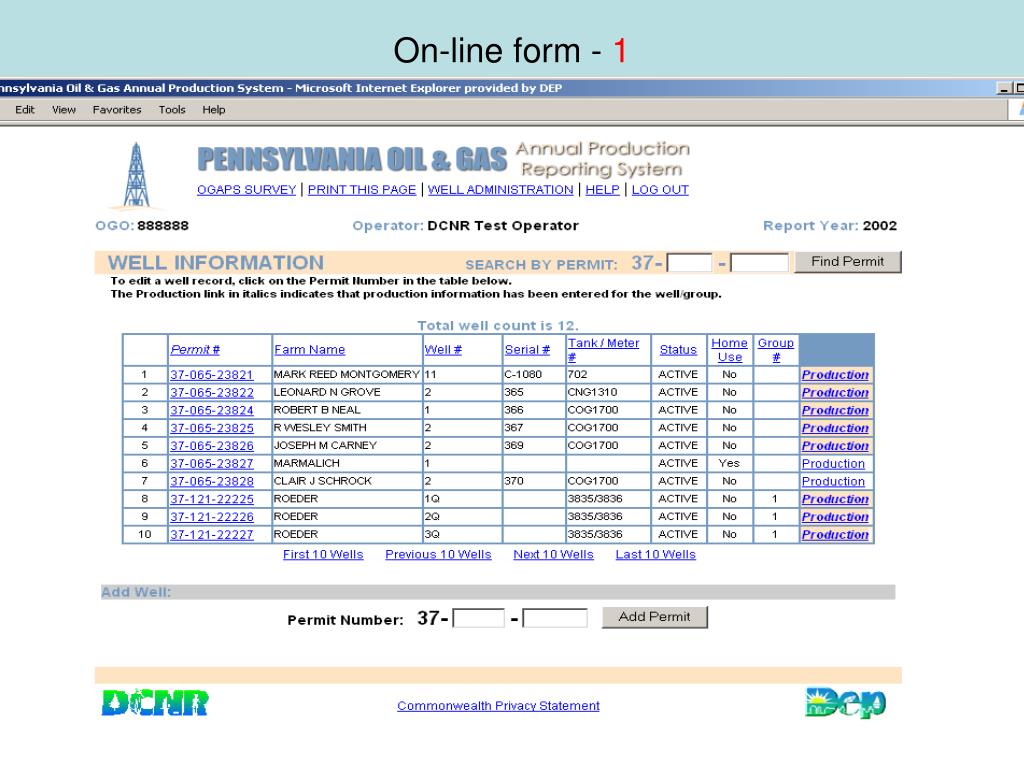1024x768 pixels.
Task: Sort table by Farm Name column
Action: pos(310,349)
